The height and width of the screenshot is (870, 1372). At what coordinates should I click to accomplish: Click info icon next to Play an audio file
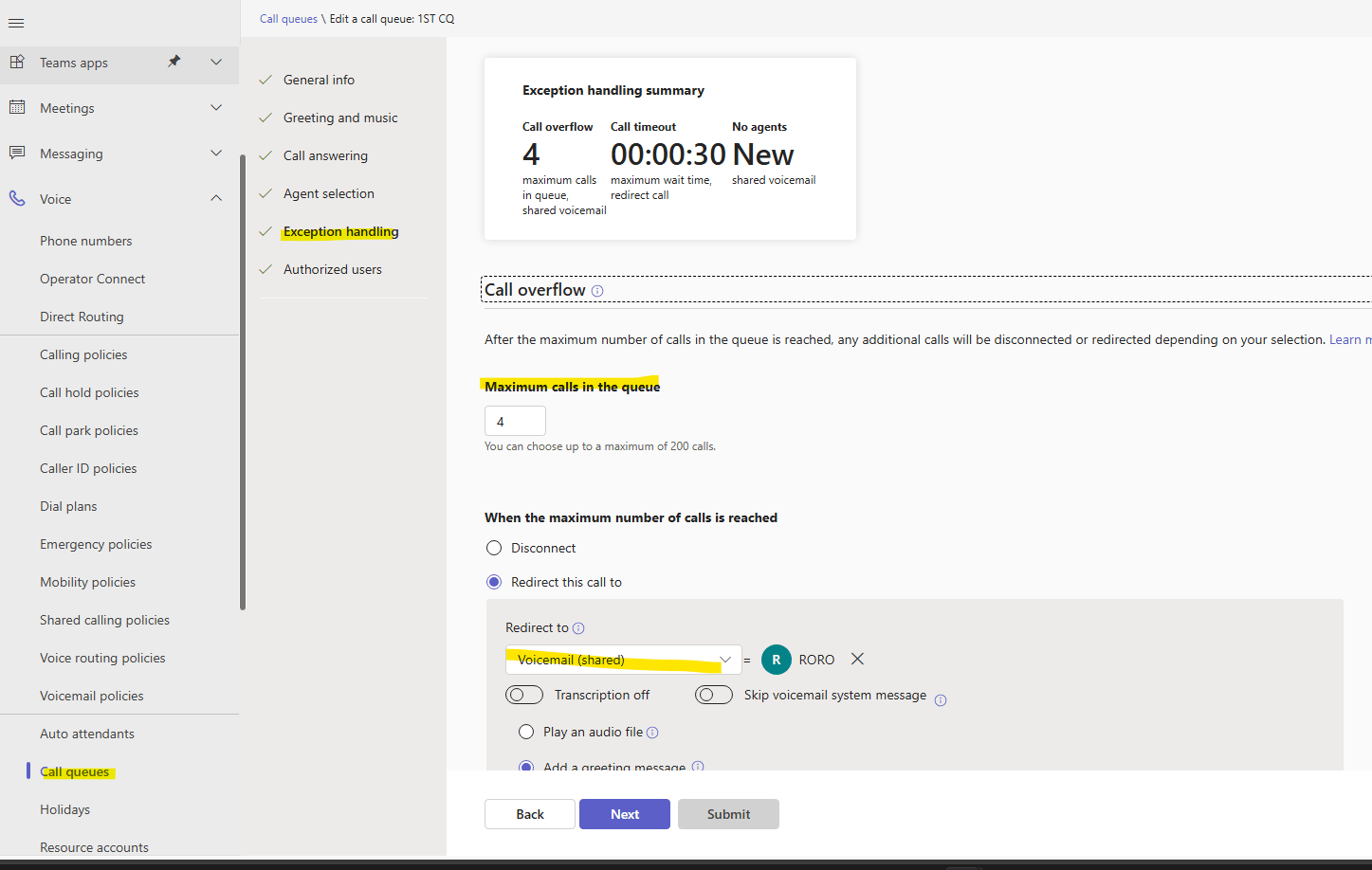pos(652,733)
